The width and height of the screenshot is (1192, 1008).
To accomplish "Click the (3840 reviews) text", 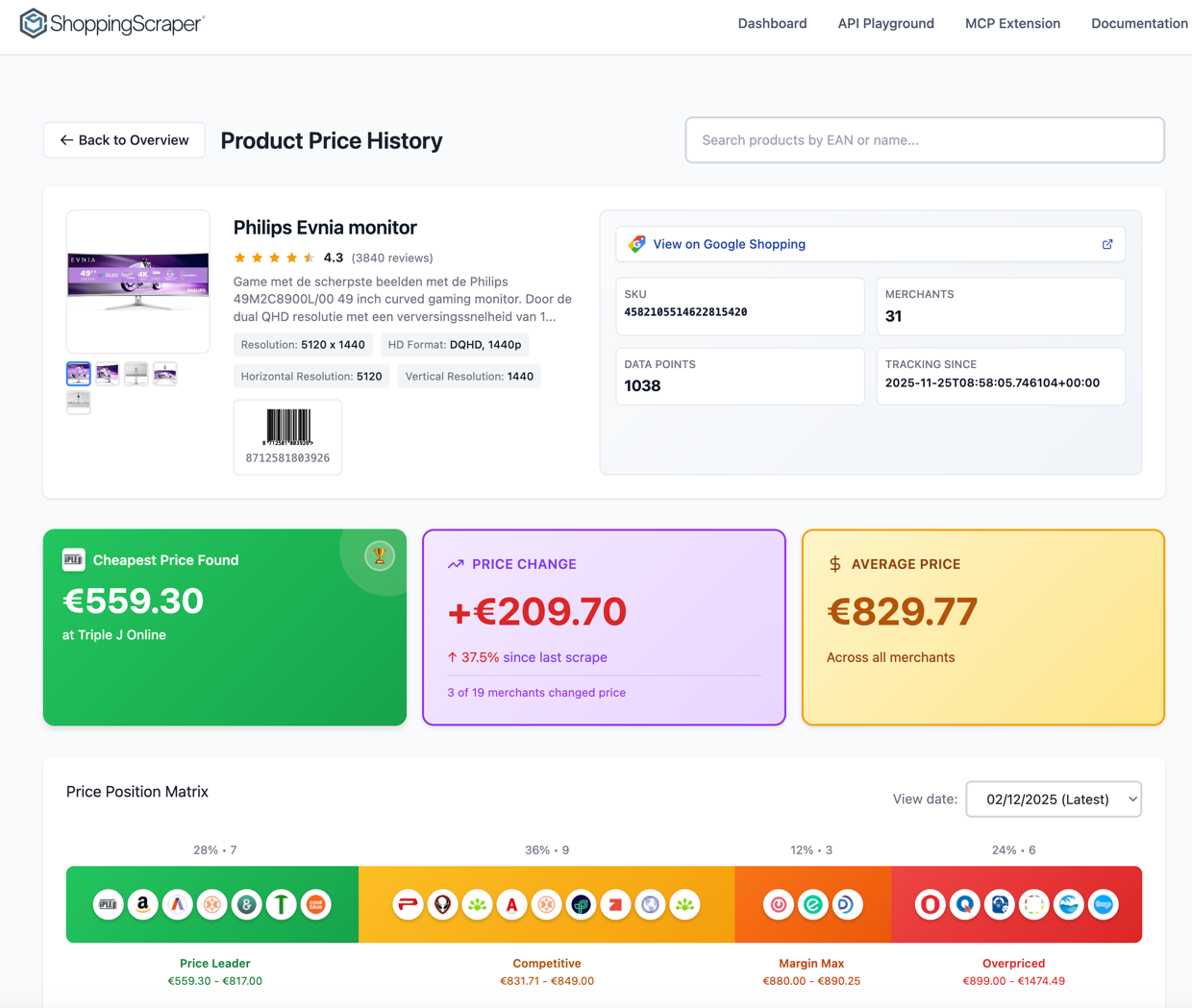I will [x=392, y=258].
